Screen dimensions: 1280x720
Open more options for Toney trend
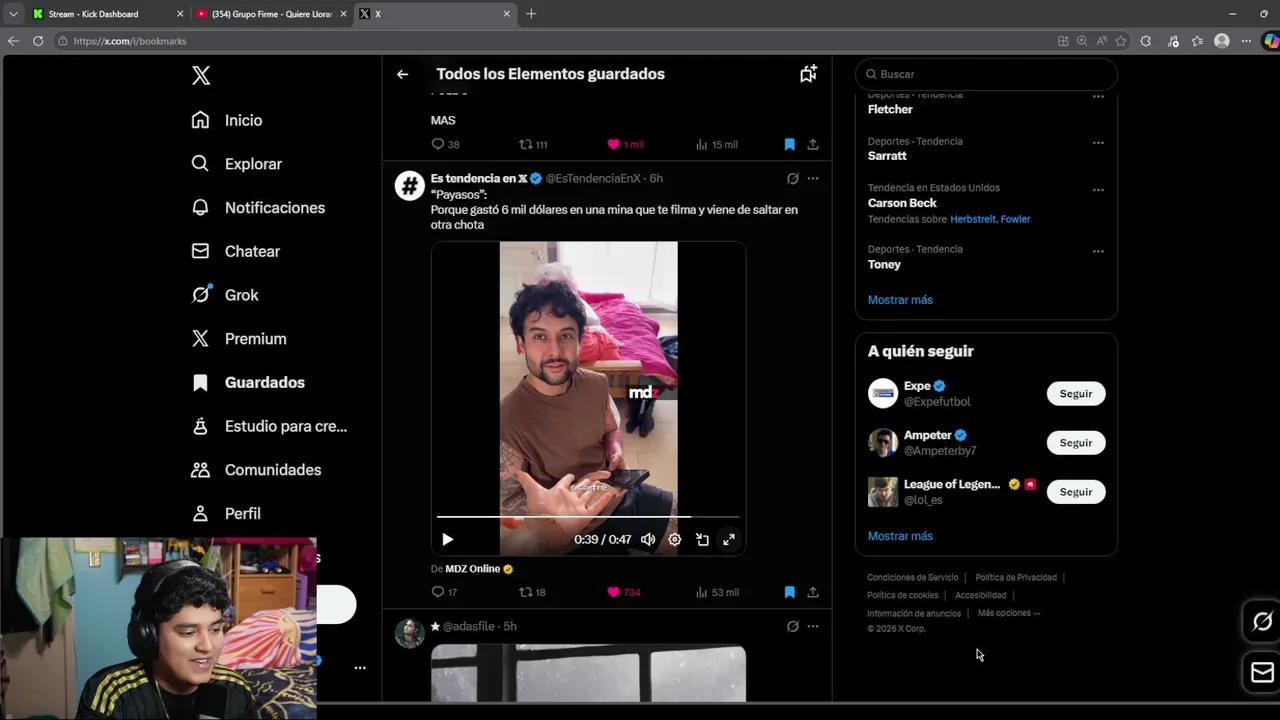pyautogui.click(x=1098, y=251)
